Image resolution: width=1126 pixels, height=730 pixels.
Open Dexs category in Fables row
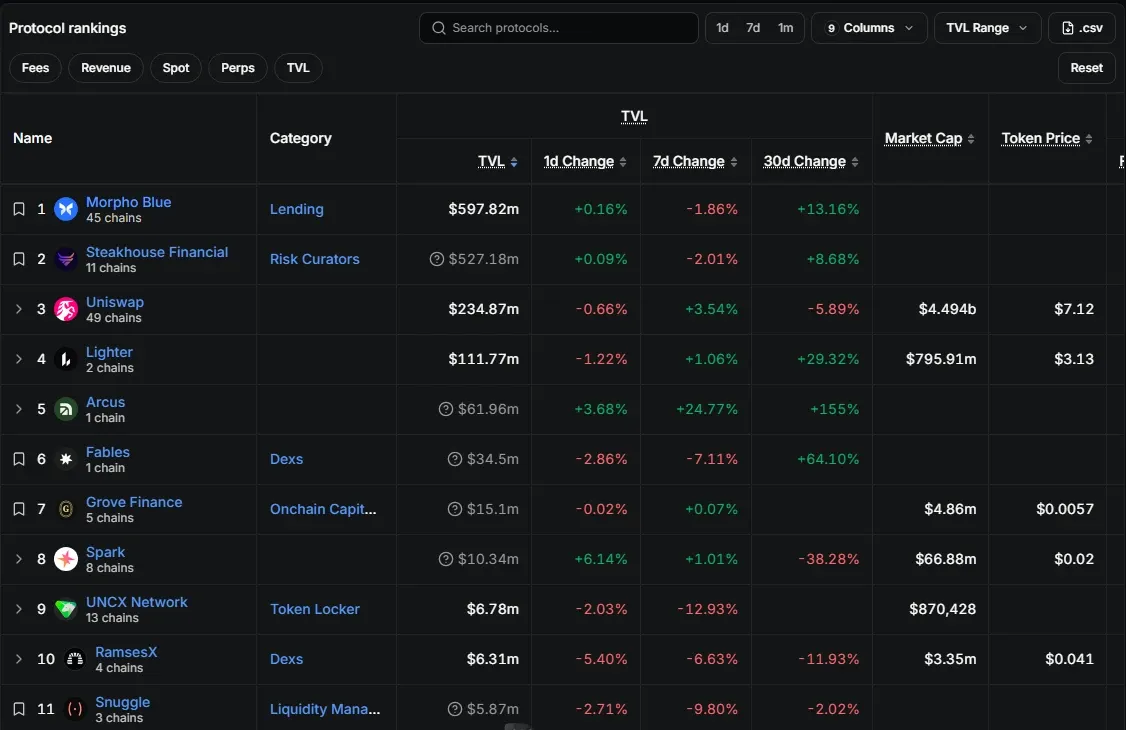[x=287, y=459]
